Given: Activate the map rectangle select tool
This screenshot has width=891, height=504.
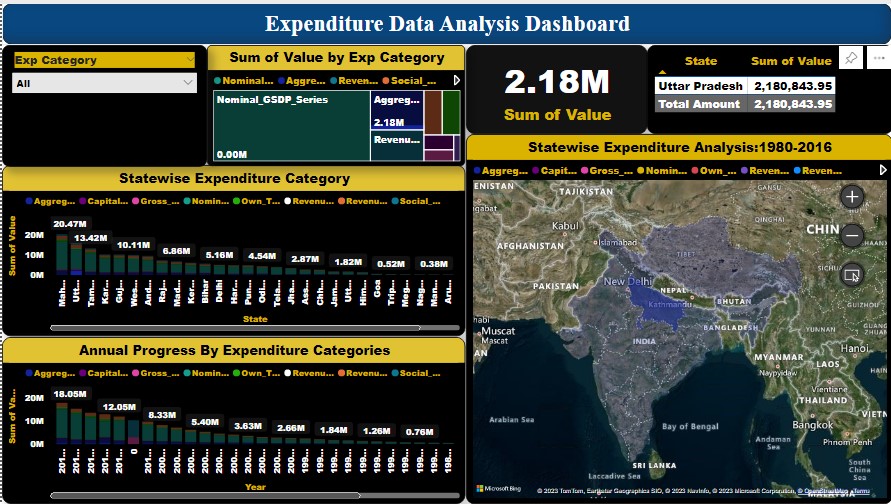Looking at the screenshot, I should pyautogui.click(x=852, y=275).
